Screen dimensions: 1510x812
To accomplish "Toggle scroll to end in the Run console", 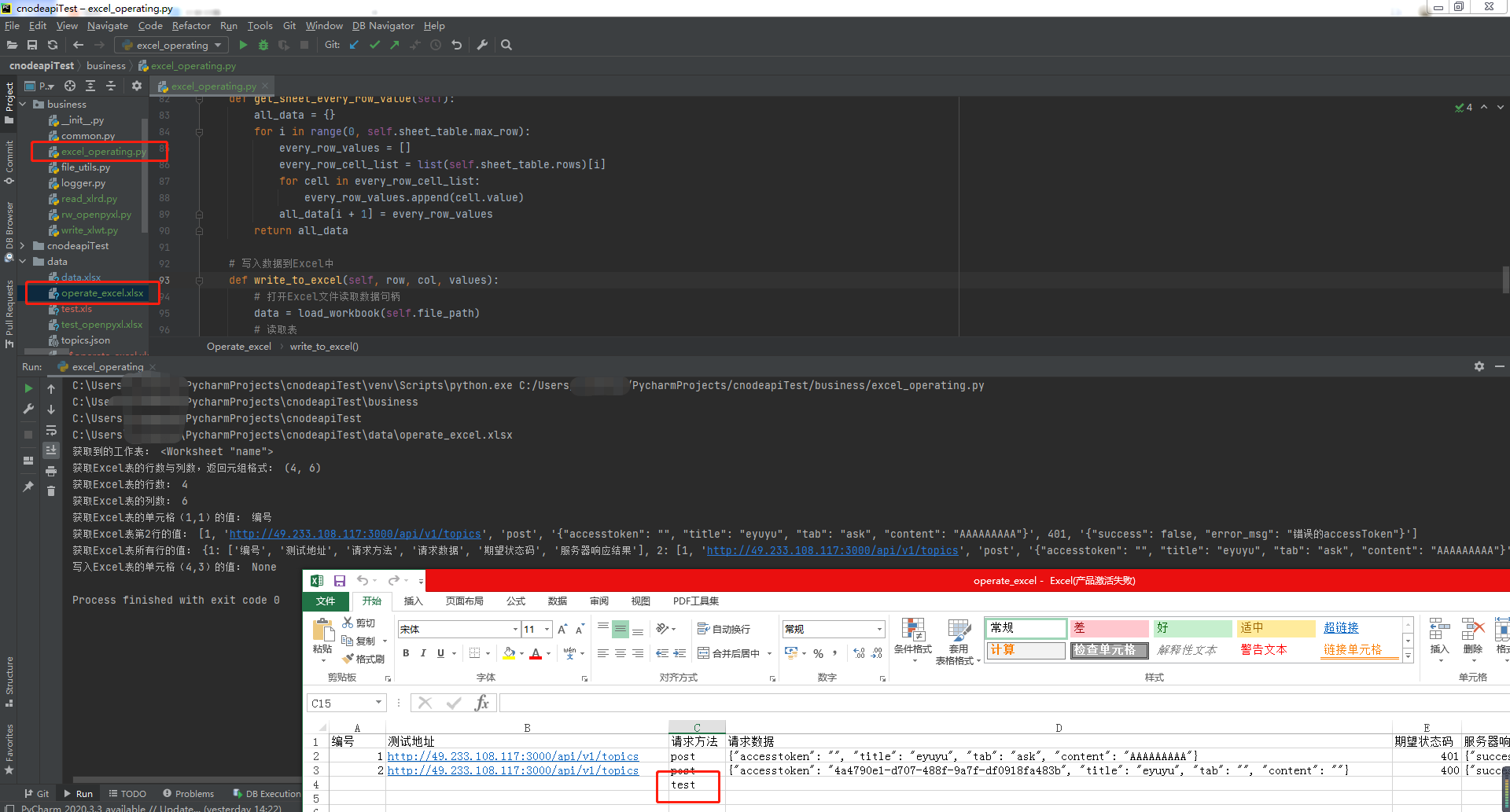I will point(51,450).
